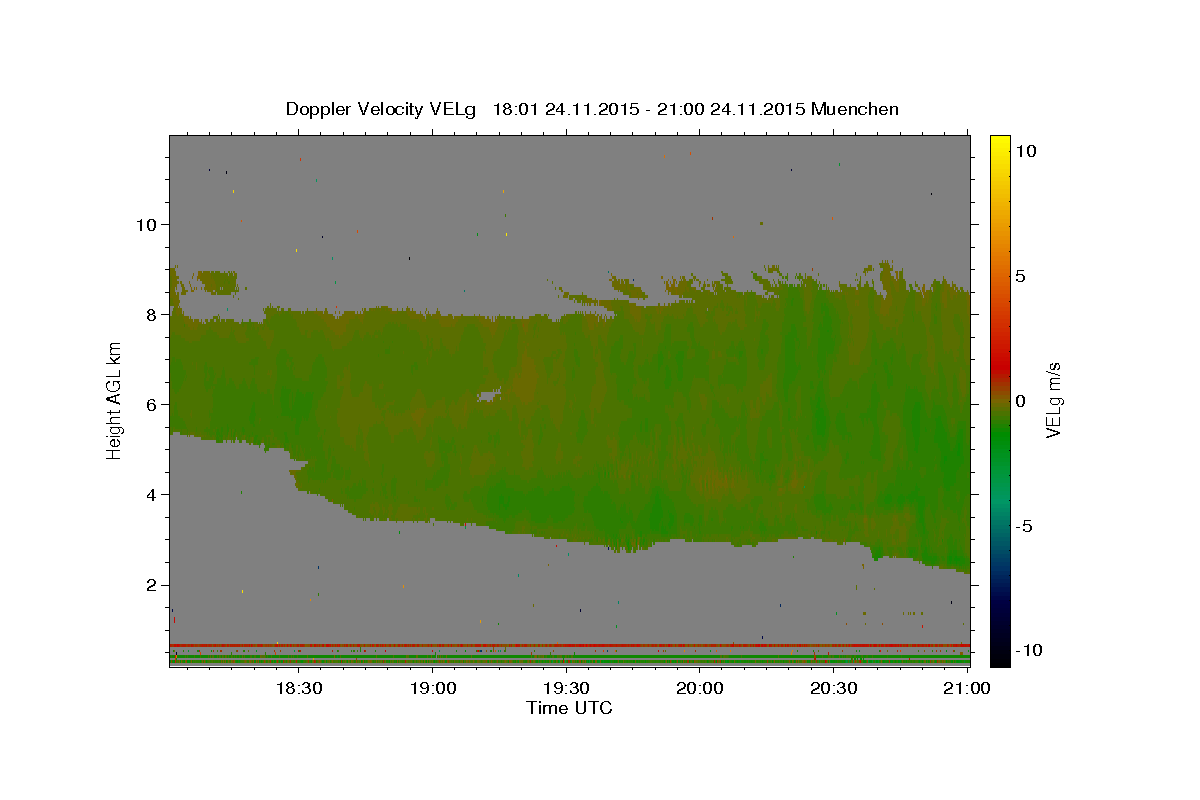Click the height tick label 6

[x=152, y=404]
